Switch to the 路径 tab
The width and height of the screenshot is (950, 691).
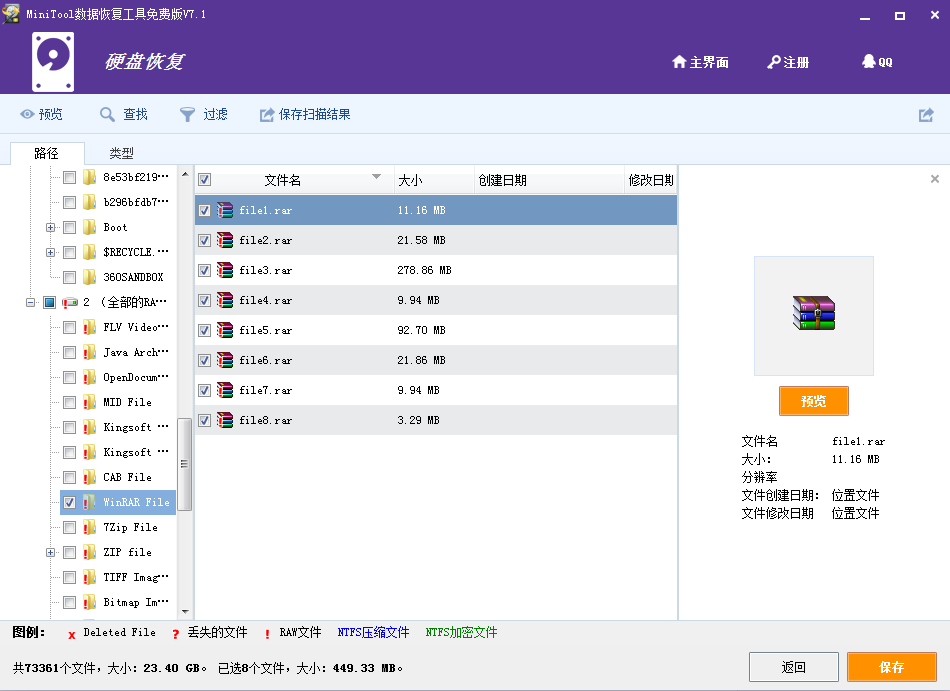pos(47,153)
